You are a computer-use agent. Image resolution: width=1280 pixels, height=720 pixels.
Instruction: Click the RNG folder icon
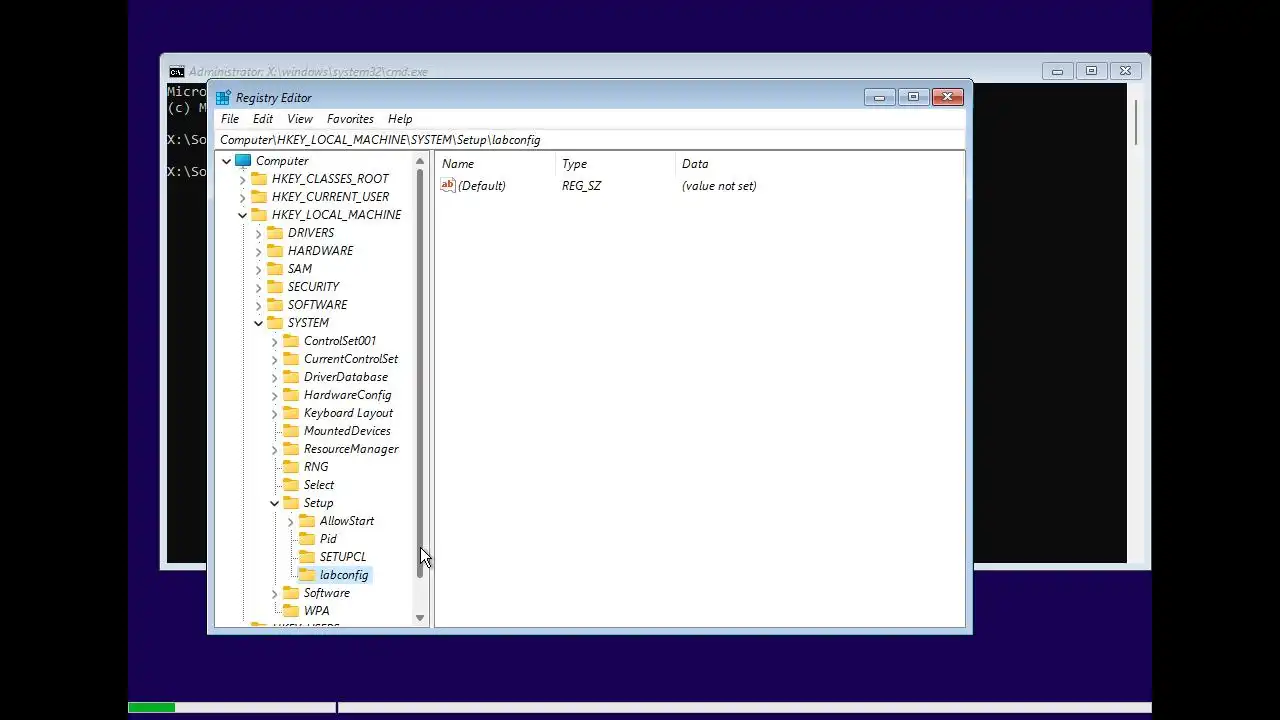coord(291,467)
